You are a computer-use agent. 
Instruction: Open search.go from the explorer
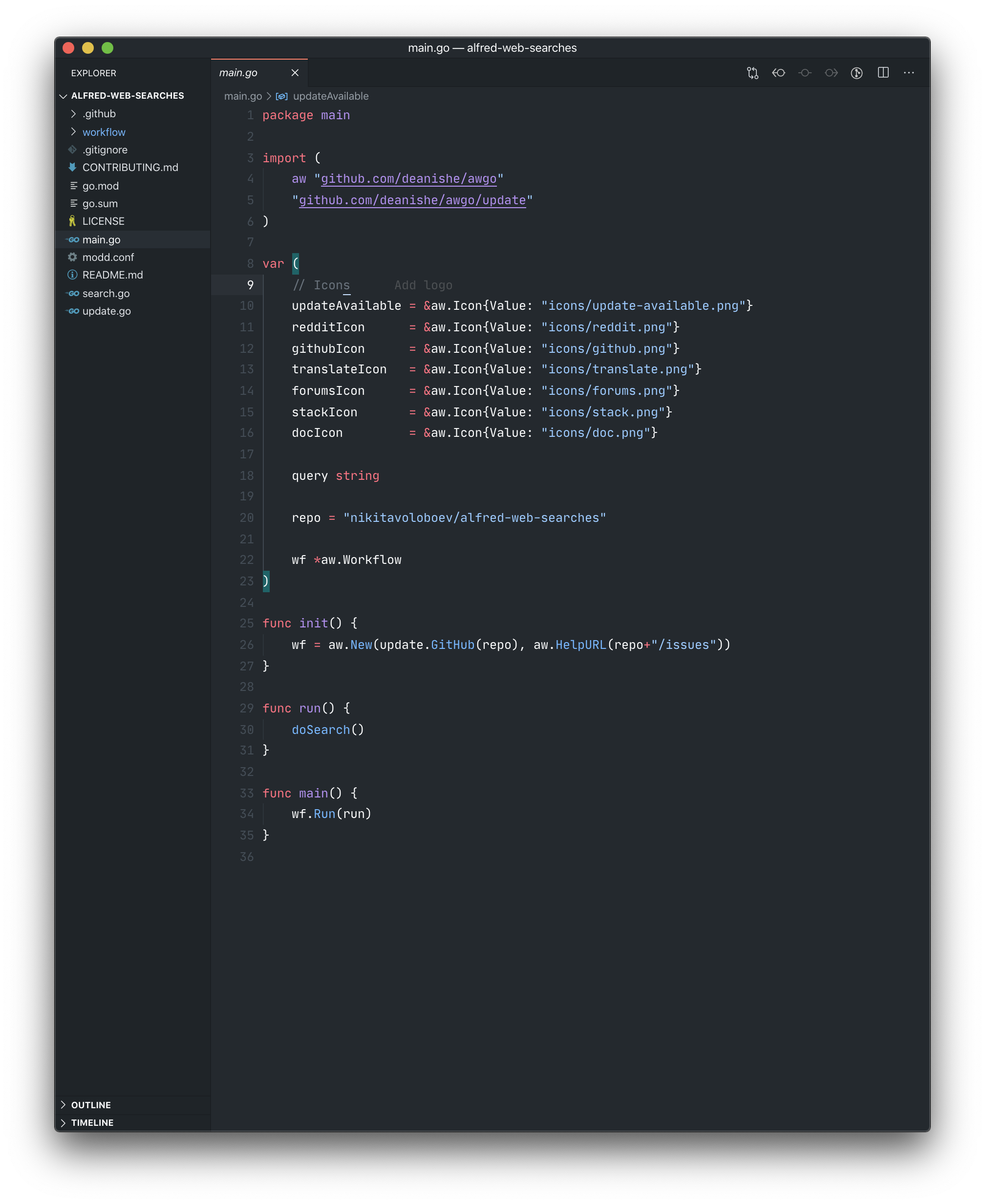(106, 293)
